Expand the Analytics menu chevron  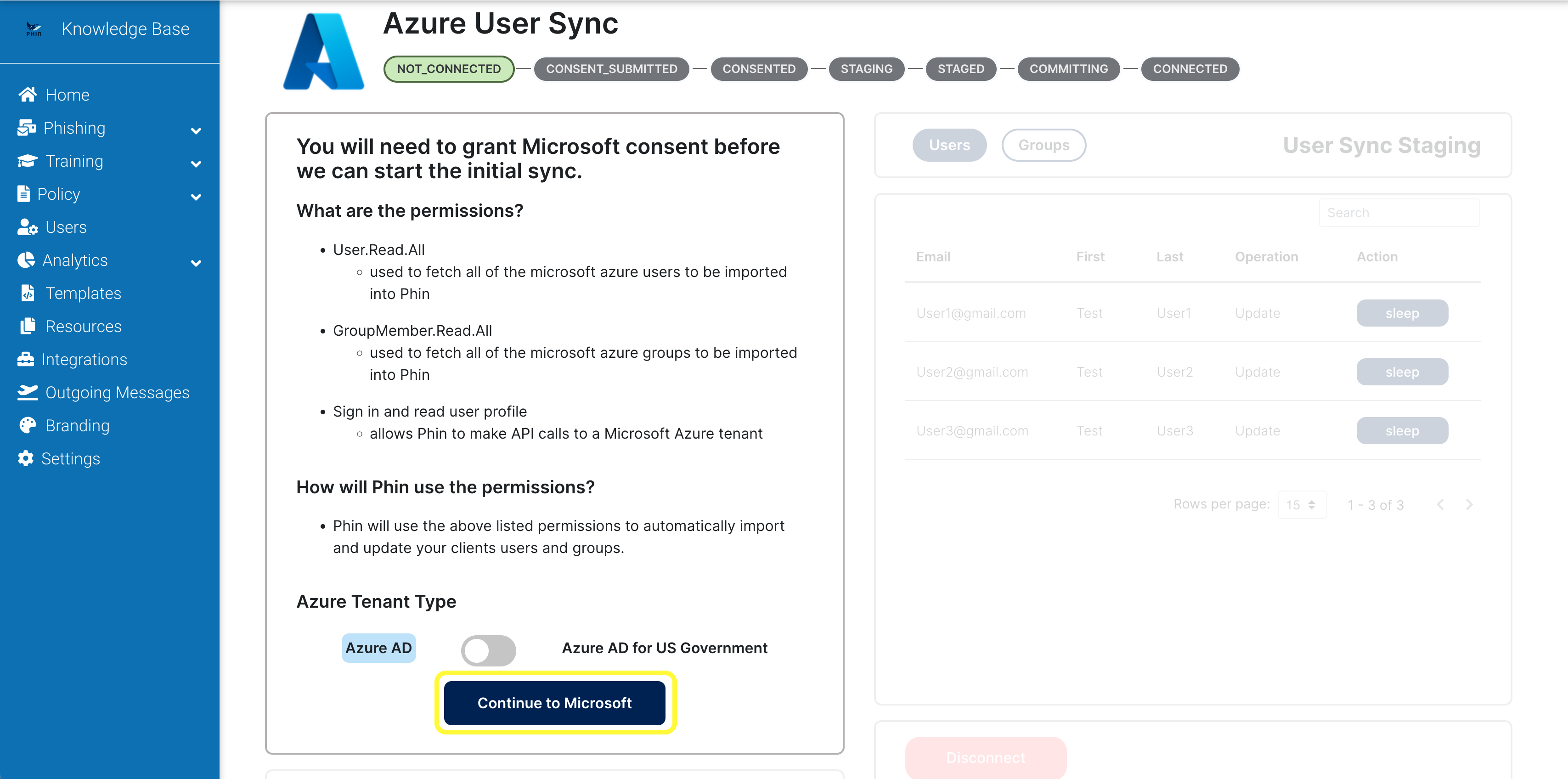(x=196, y=263)
